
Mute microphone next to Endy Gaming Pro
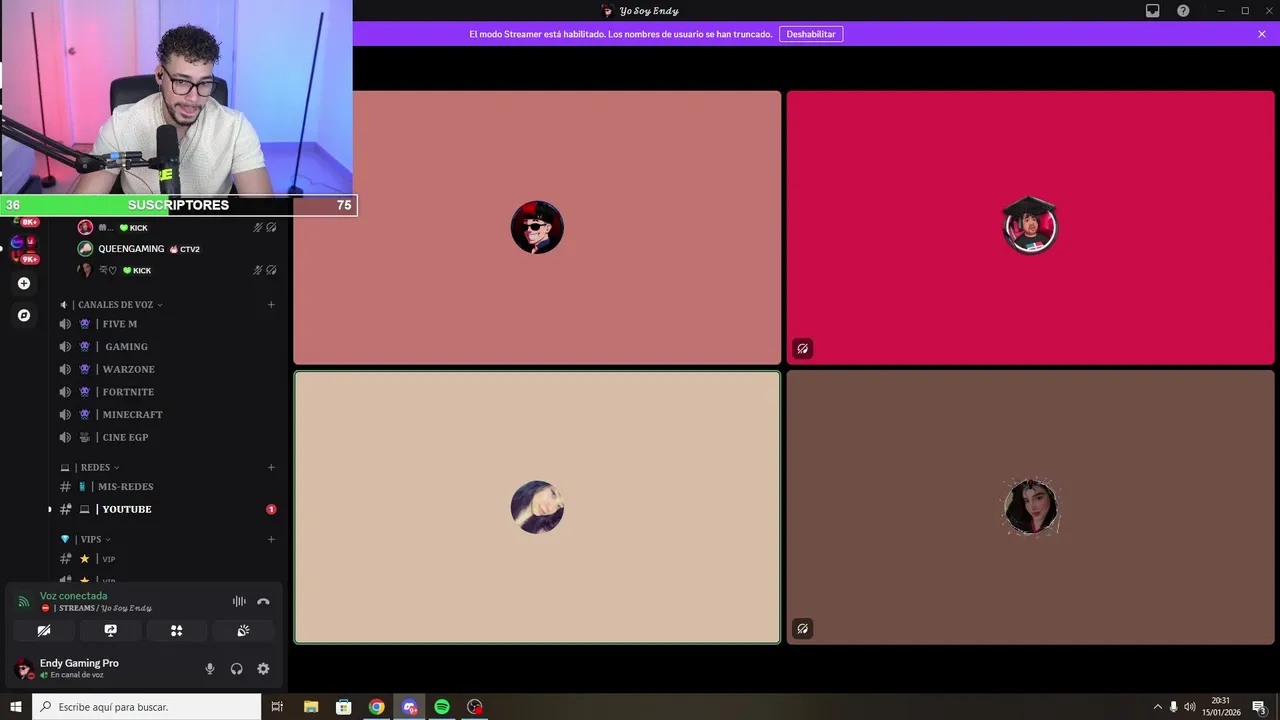coord(210,669)
